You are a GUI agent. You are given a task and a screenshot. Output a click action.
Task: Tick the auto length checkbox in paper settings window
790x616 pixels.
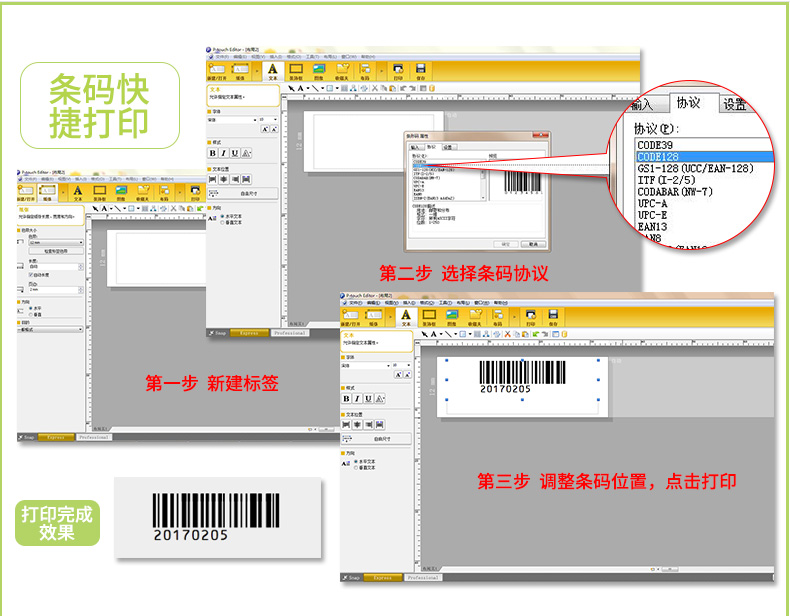[31, 275]
